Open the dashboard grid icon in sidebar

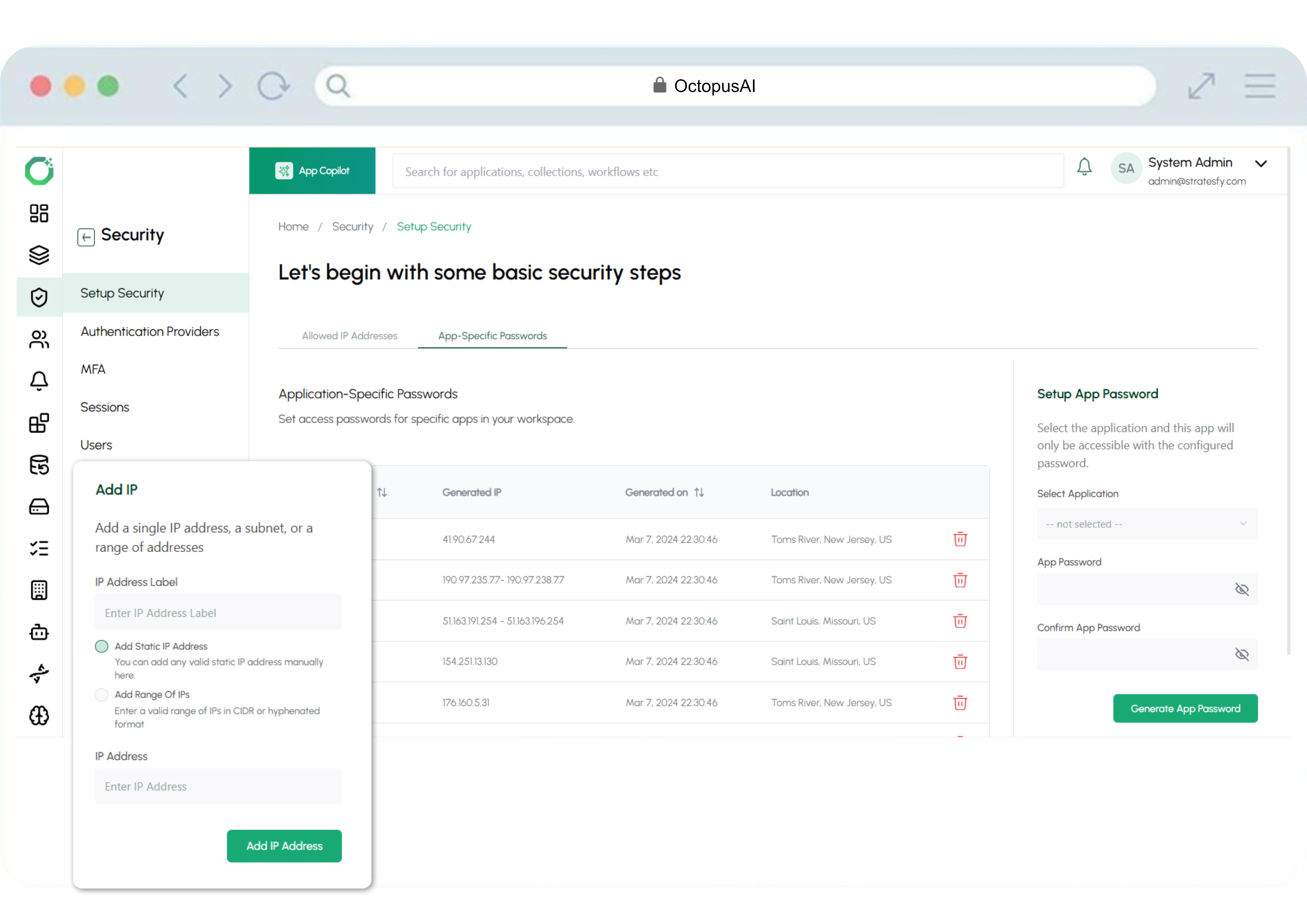click(x=39, y=213)
